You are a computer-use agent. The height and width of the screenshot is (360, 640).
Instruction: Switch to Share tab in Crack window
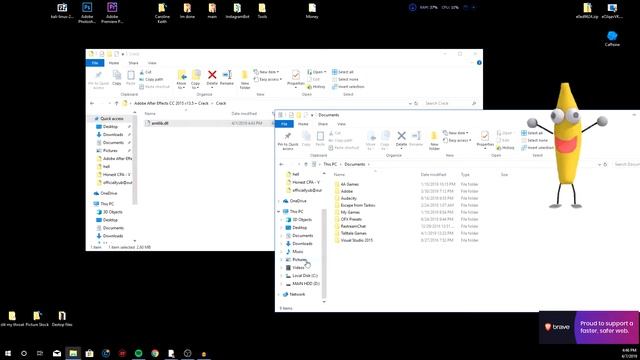[133, 63]
